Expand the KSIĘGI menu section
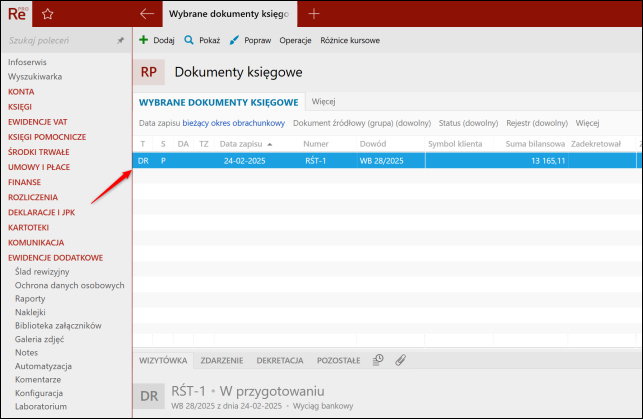Image resolution: width=643 pixels, height=419 pixels. 20,107
